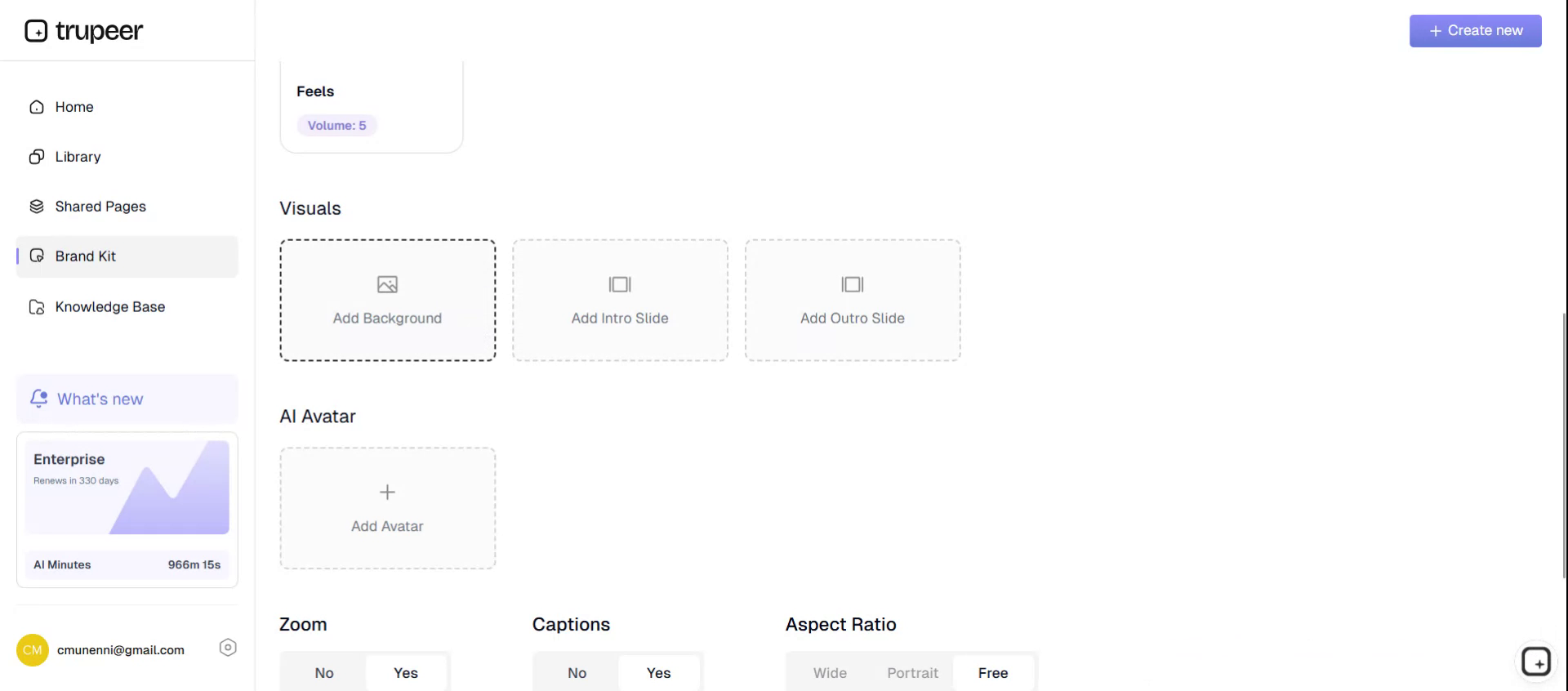The width and height of the screenshot is (1568, 691).
Task: Select Wide aspect ratio
Action: [x=830, y=673]
